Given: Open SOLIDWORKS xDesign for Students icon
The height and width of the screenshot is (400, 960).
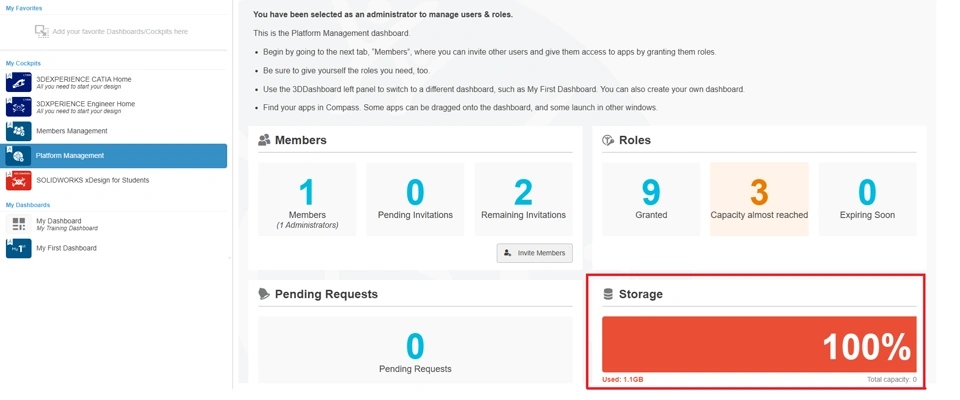Looking at the screenshot, I should [x=18, y=180].
